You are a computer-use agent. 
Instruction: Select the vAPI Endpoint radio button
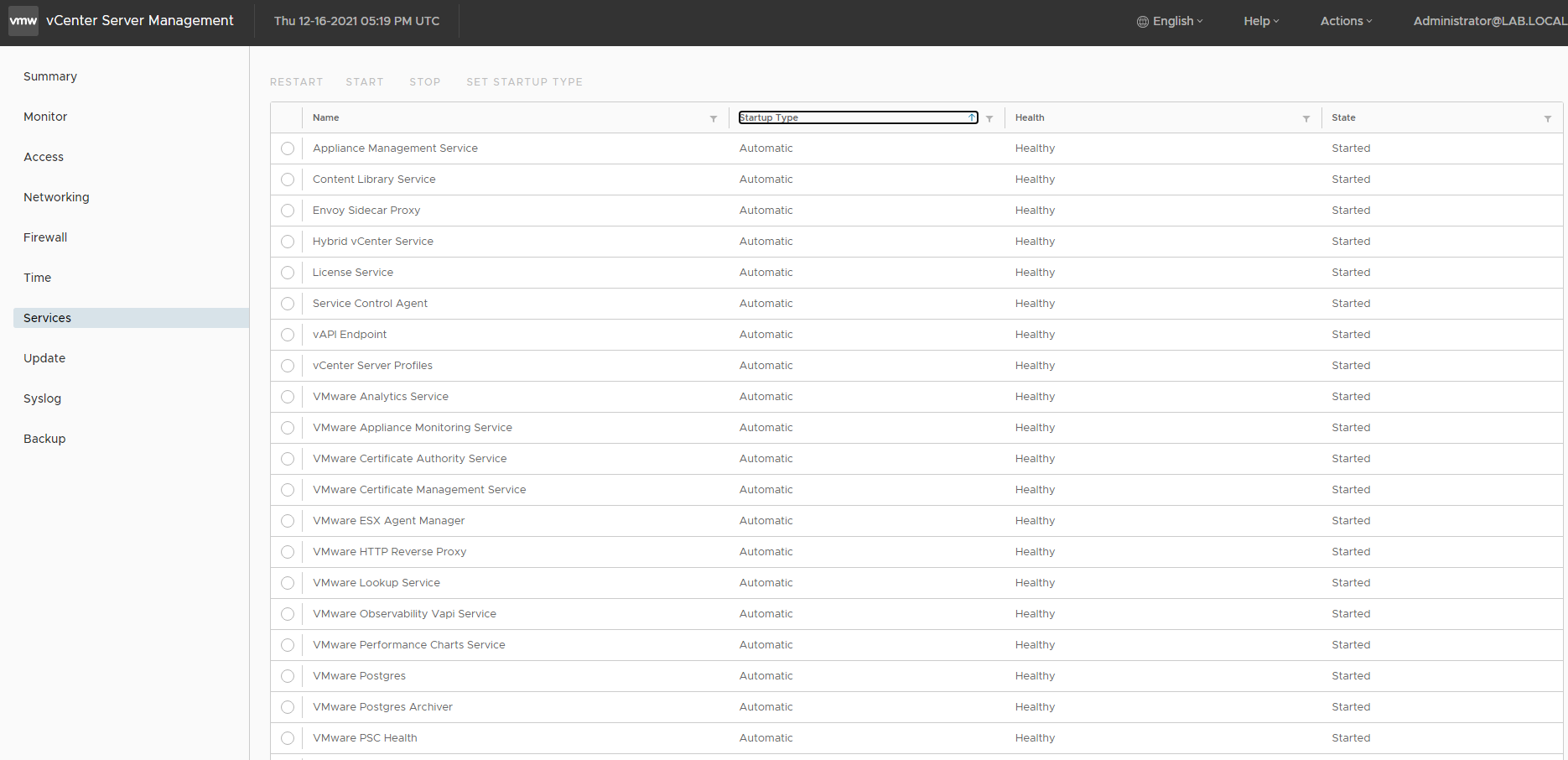[288, 335]
